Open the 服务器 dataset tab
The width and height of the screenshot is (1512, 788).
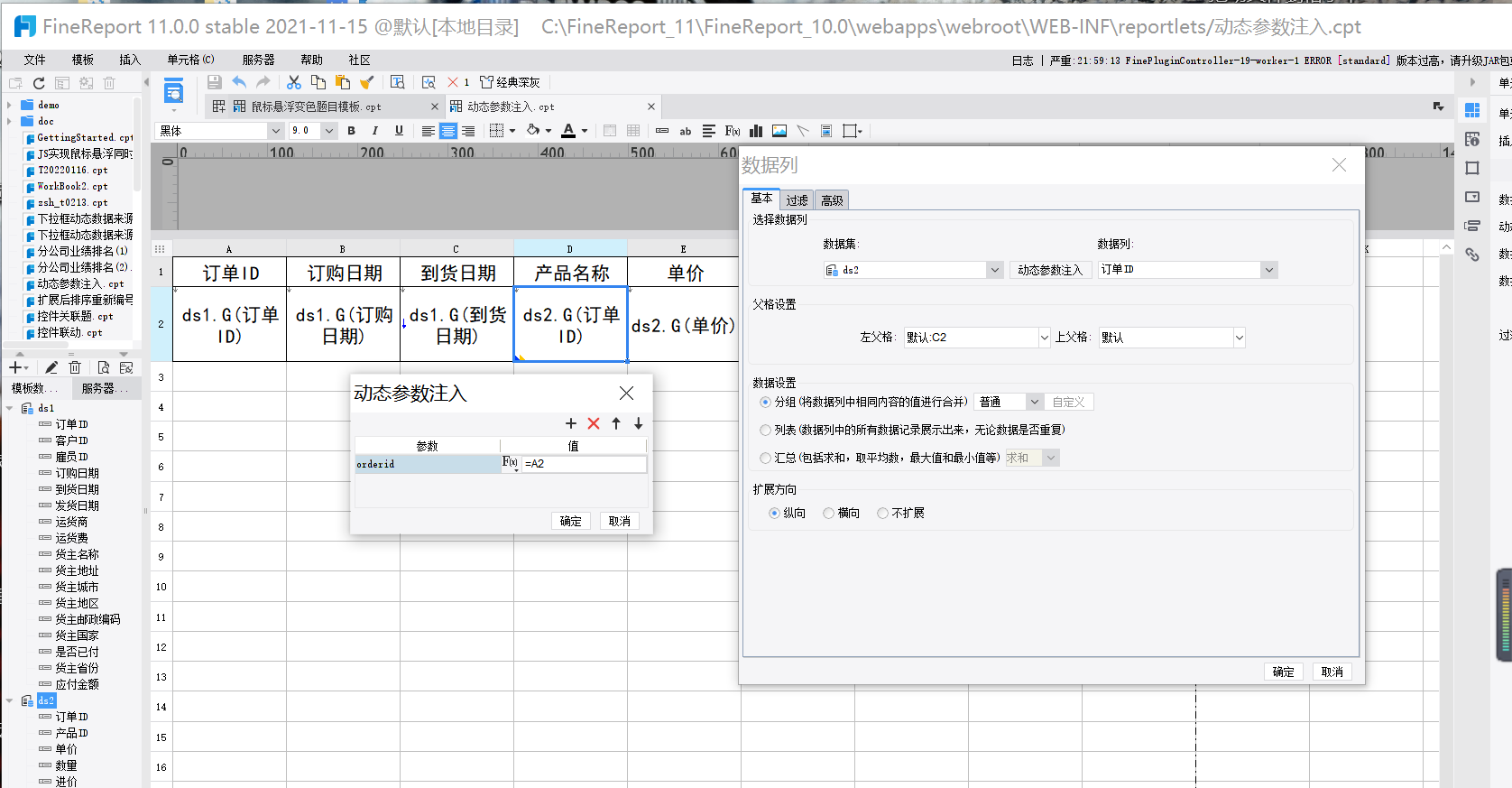[104, 388]
